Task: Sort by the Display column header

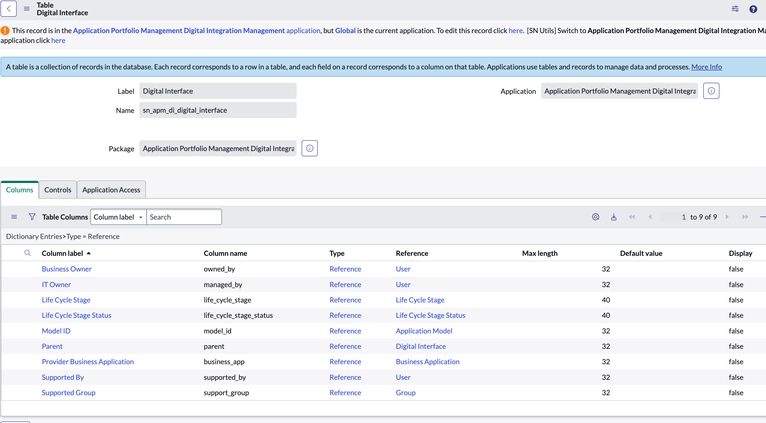Action: 741,253
